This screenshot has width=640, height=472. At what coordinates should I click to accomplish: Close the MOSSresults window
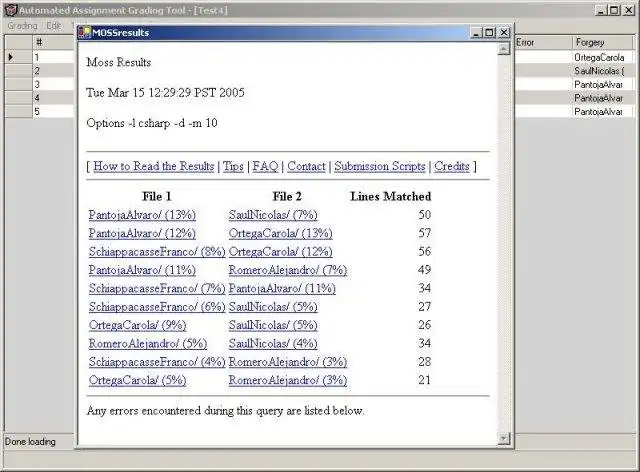[x=504, y=32]
